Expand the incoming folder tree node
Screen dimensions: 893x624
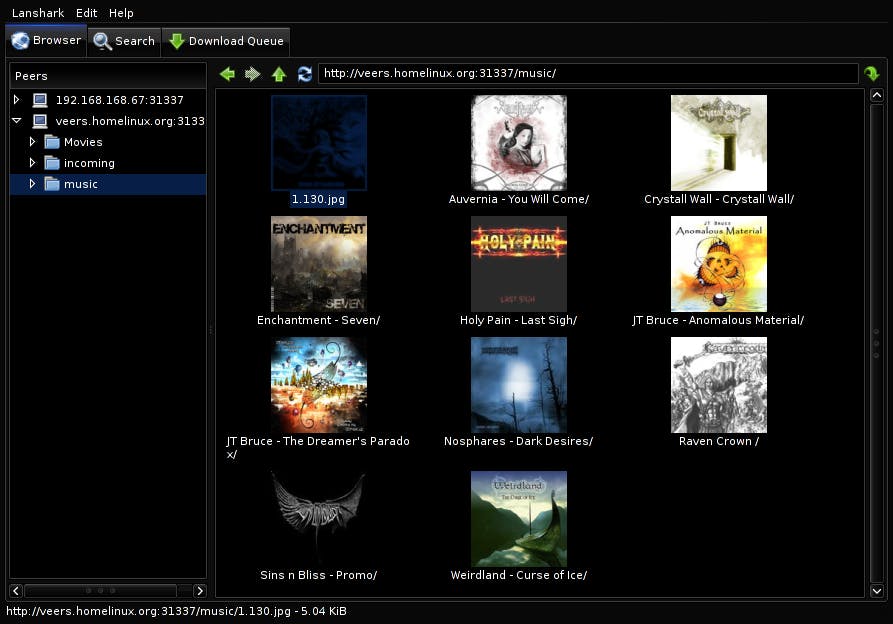click(32, 163)
